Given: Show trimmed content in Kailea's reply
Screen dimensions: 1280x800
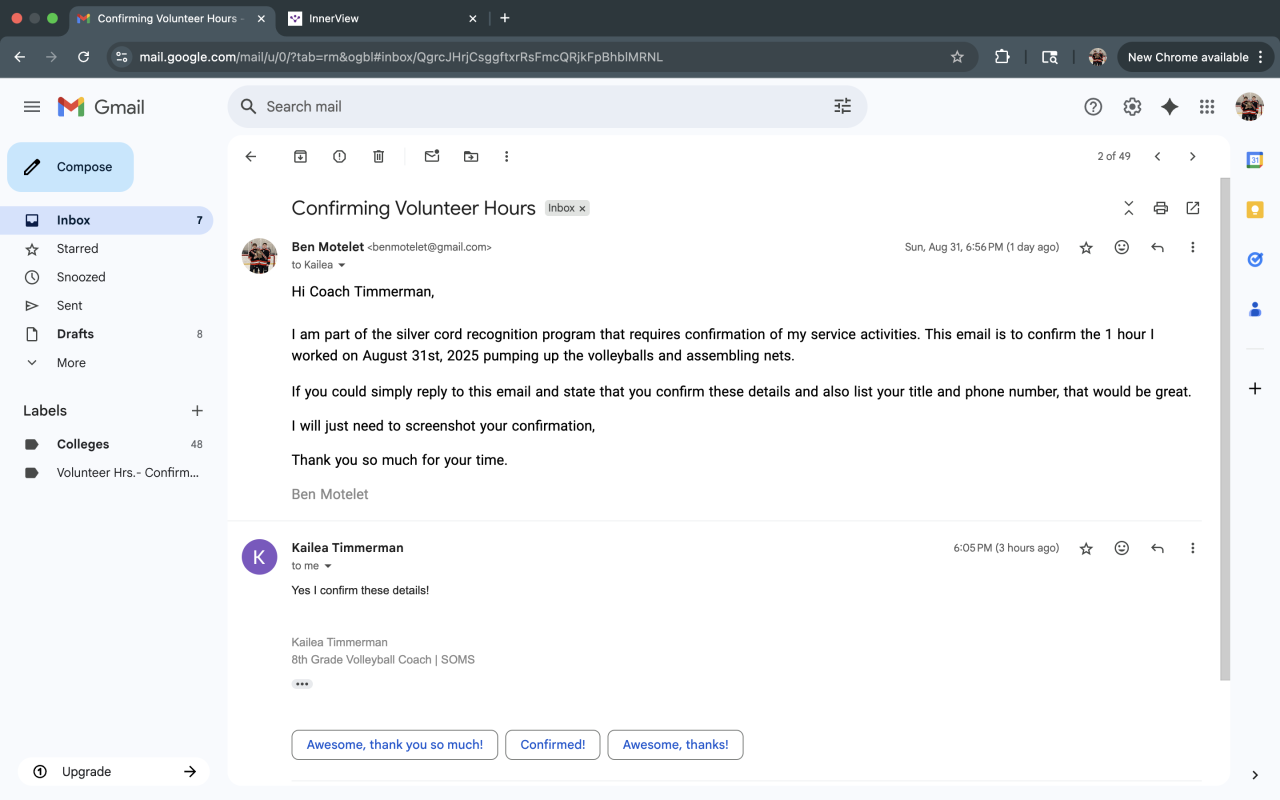Looking at the screenshot, I should [x=302, y=684].
